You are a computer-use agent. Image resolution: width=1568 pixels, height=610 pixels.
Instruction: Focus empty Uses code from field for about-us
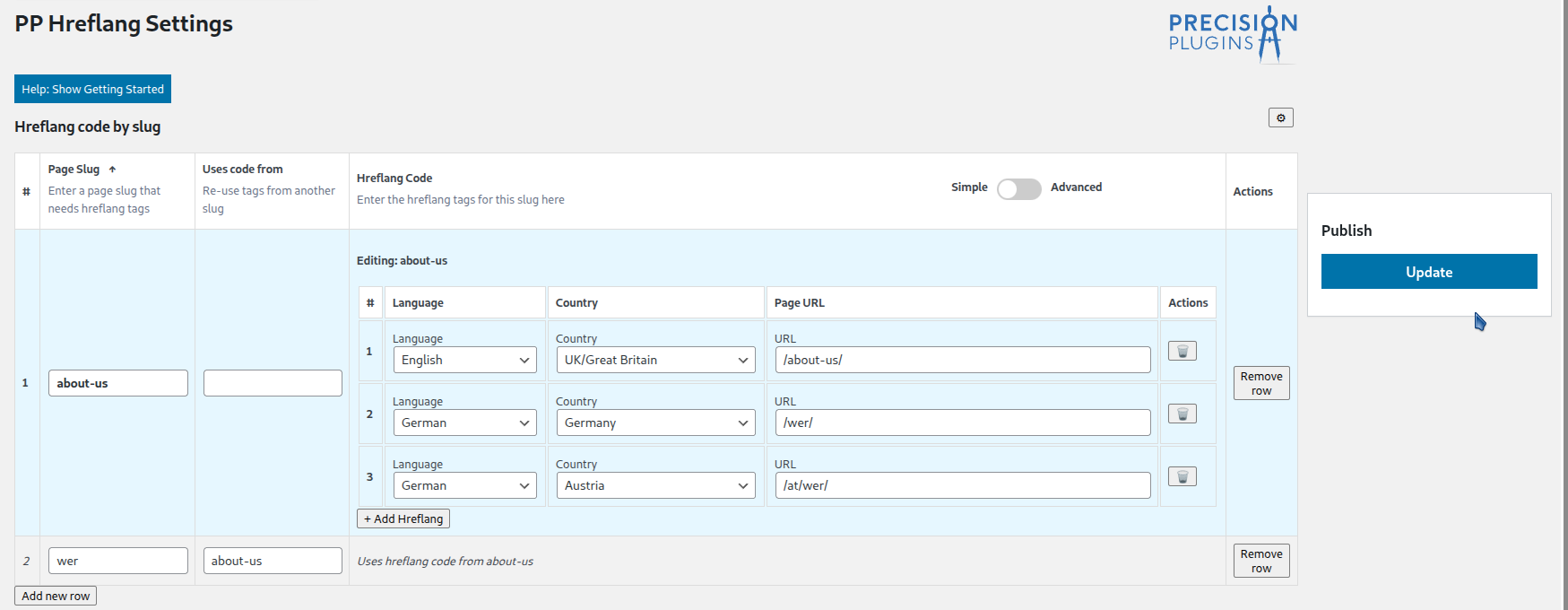click(x=273, y=383)
